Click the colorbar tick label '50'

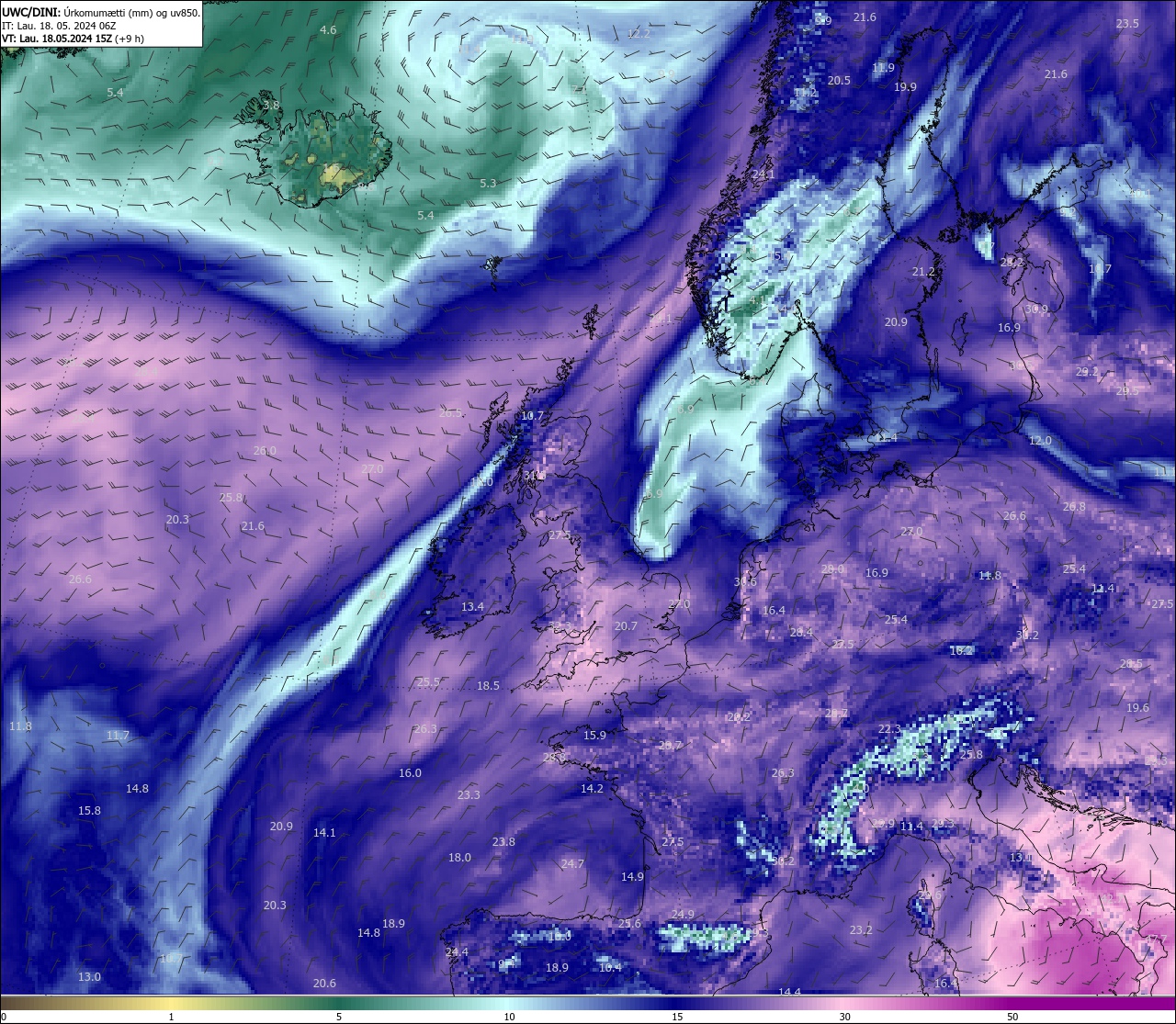[1012, 1017]
